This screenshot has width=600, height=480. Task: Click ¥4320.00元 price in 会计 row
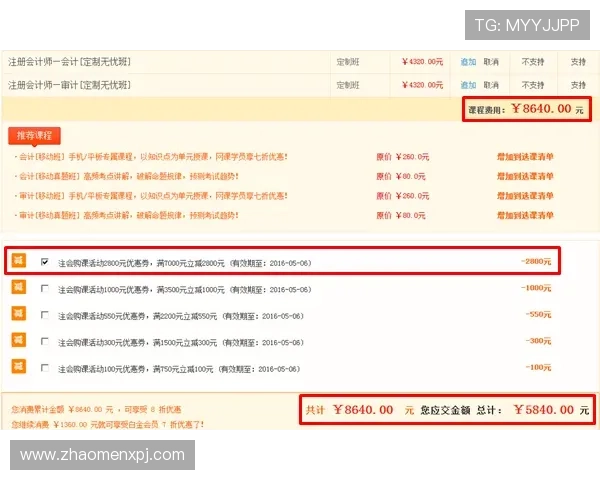[422, 62]
